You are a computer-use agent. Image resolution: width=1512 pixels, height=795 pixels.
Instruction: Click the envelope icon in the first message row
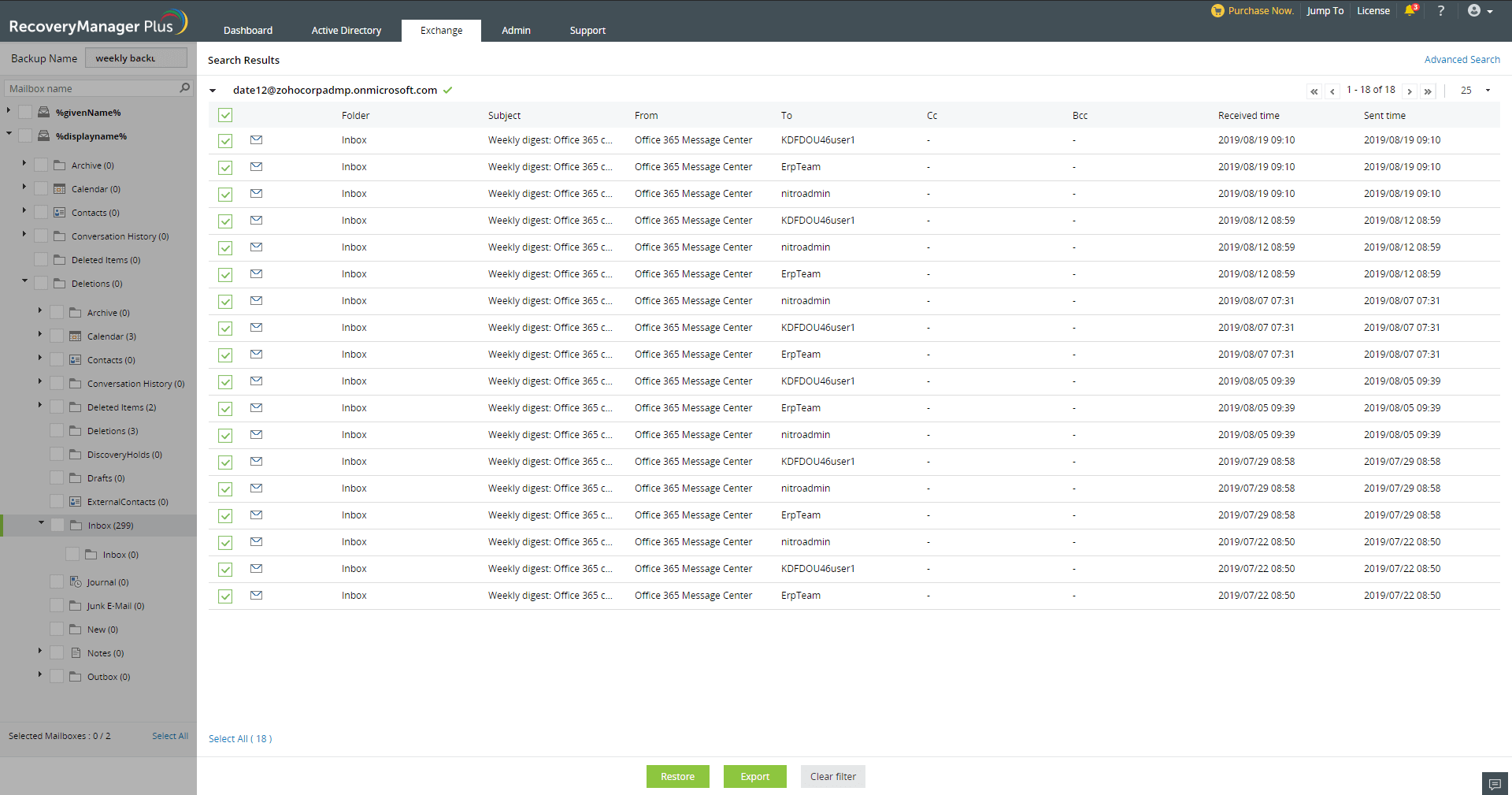pyautogui.click(x=256, y=140)
